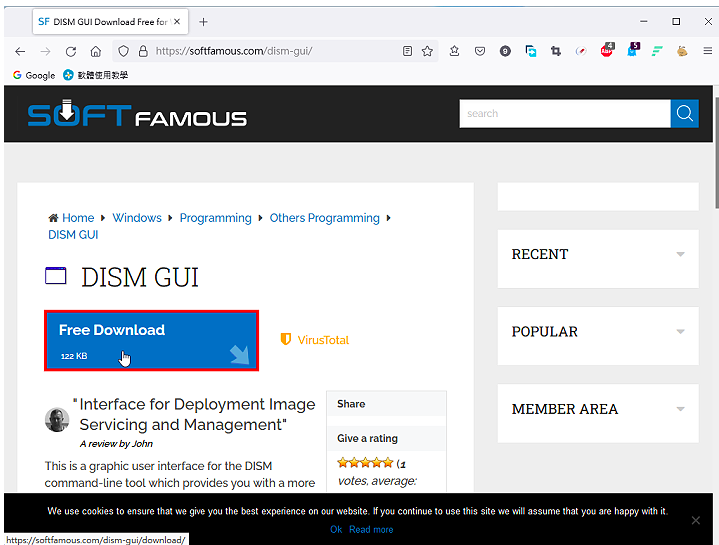Go back with the browser back arrow
Screen dimensions: 719x545
pos(20,51)
